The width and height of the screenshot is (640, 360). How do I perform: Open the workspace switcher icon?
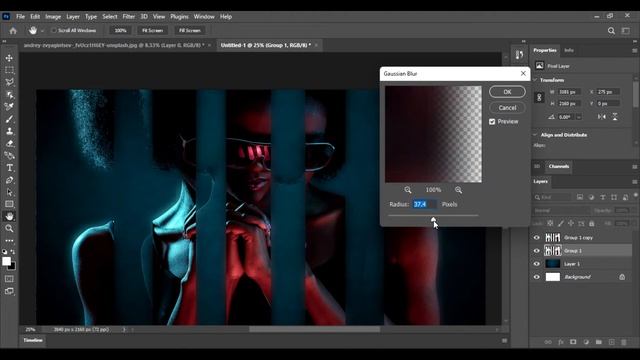click(626, 31)
